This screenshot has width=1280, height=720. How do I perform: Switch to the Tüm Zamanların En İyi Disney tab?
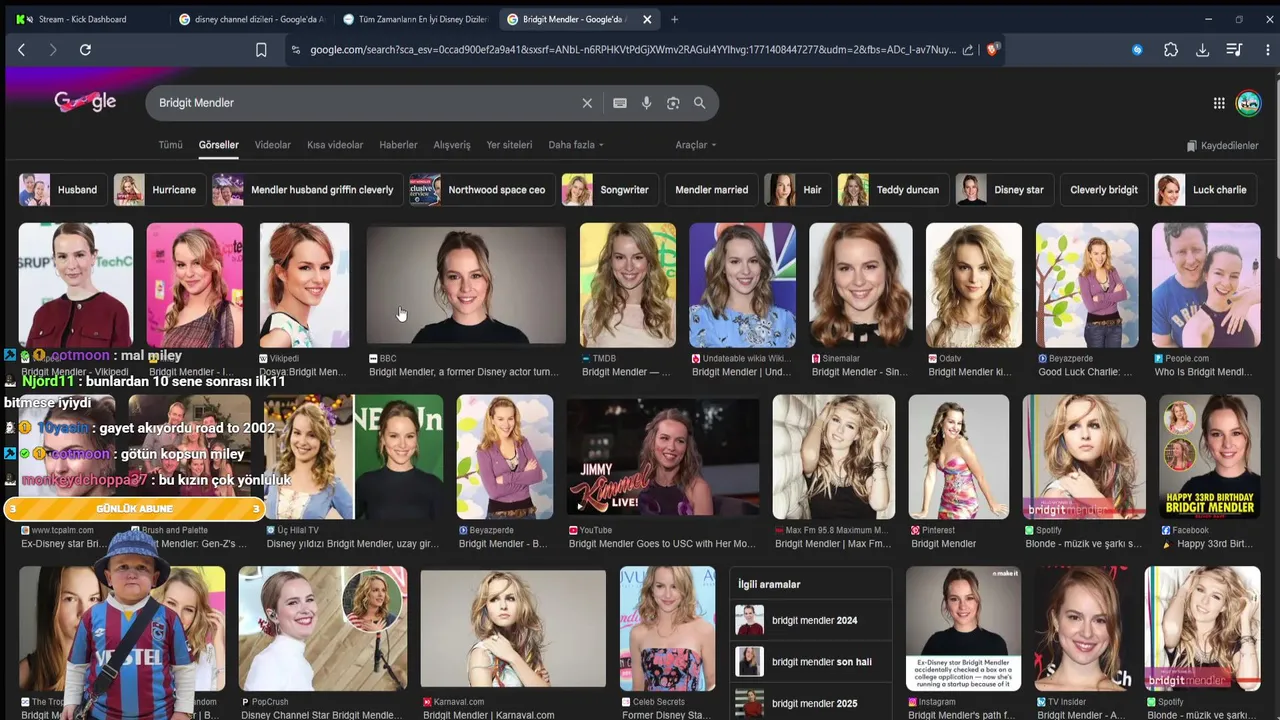coord(415,19)
